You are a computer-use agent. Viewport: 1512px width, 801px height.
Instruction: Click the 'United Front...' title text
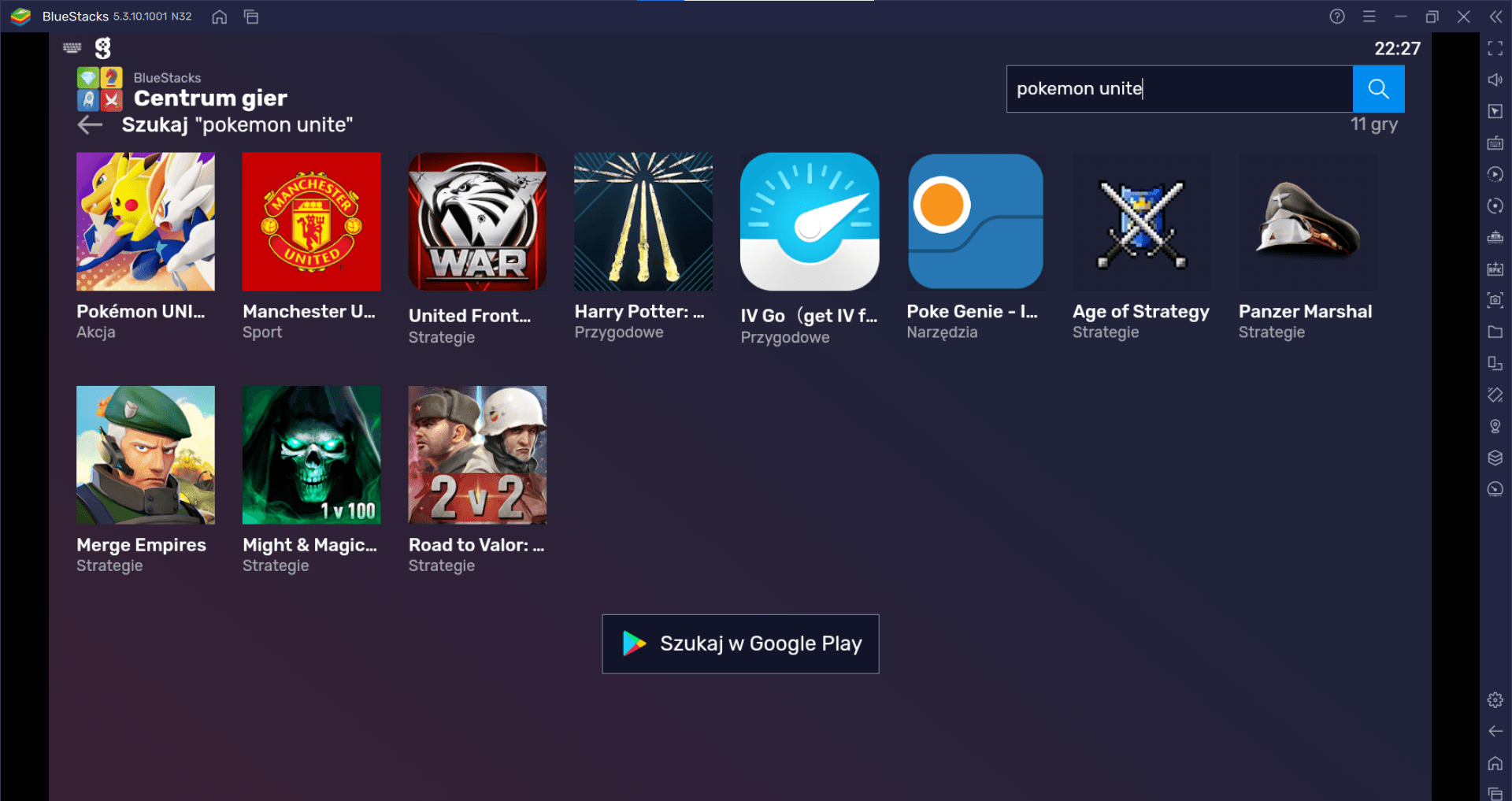[x=469, y=316]
